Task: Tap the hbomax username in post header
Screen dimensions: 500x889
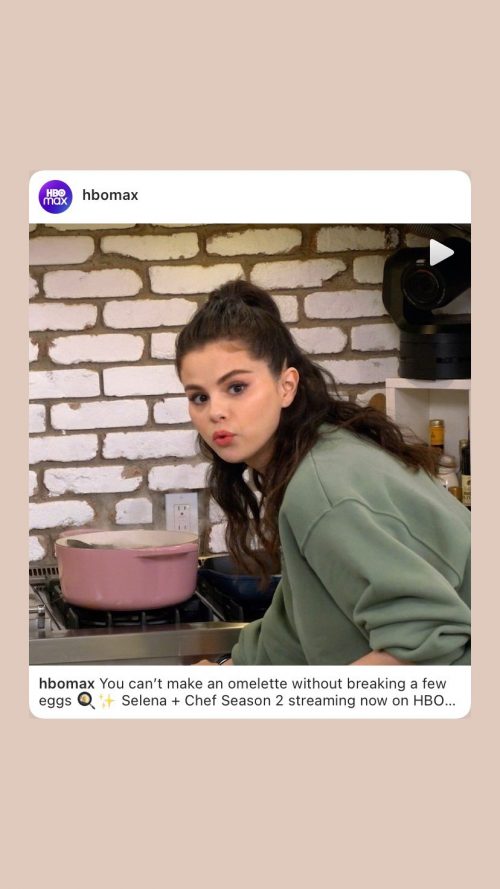Action: coord(110,195)
